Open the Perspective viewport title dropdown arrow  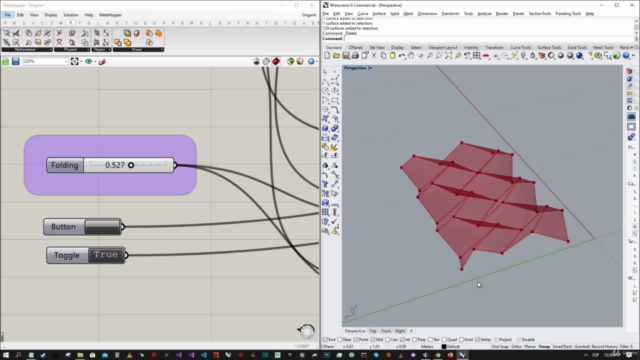tap(370, 68)
